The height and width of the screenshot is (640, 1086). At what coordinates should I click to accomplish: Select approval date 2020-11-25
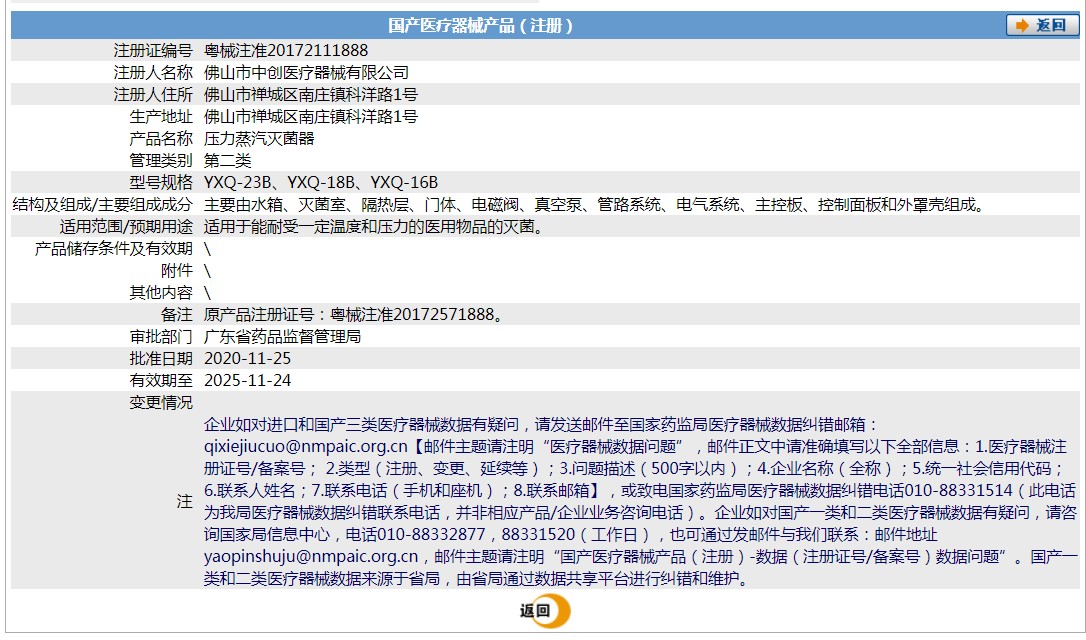click(x=247, y=359)
